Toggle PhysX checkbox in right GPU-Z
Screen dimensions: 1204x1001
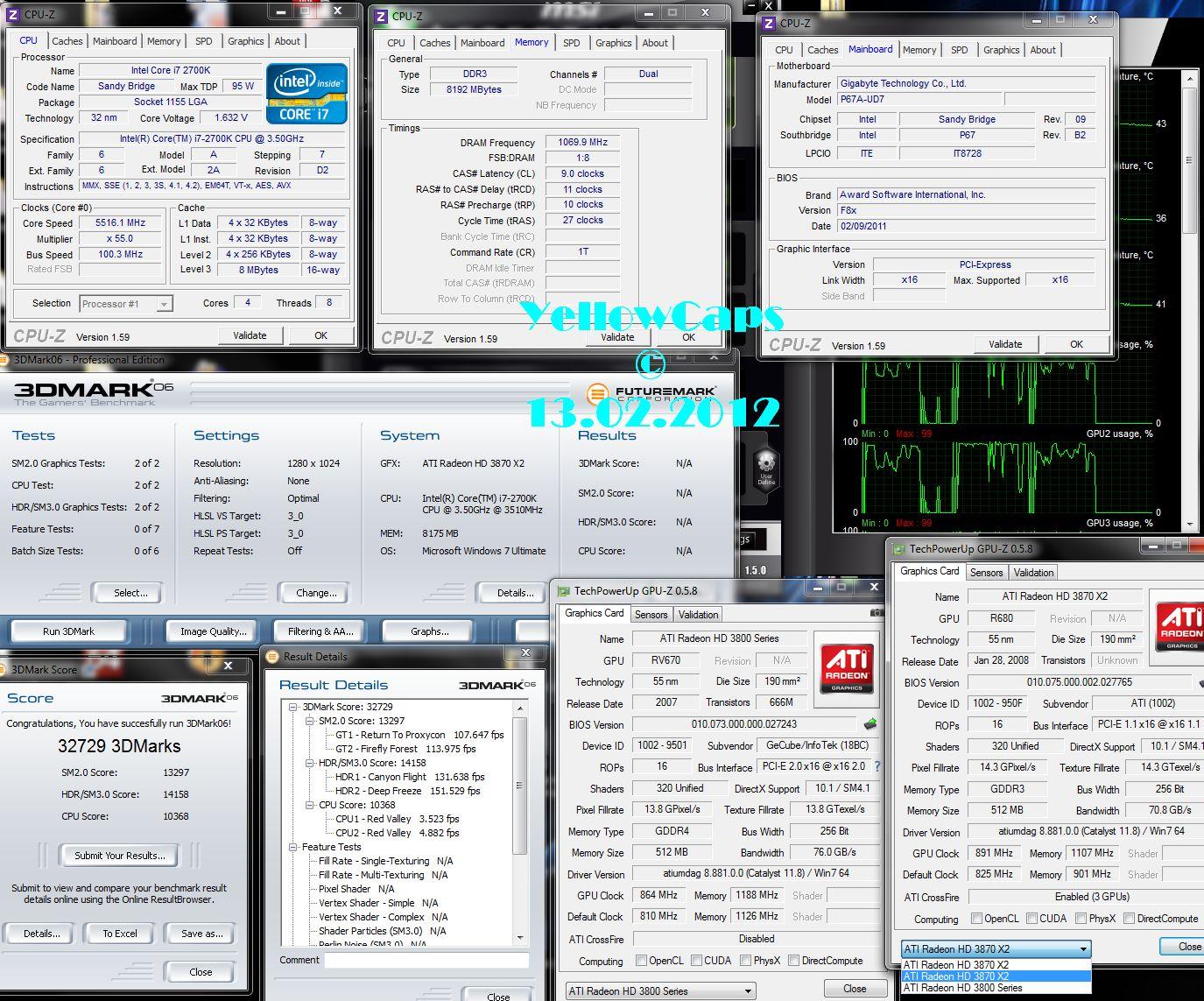pos(1081,918)
